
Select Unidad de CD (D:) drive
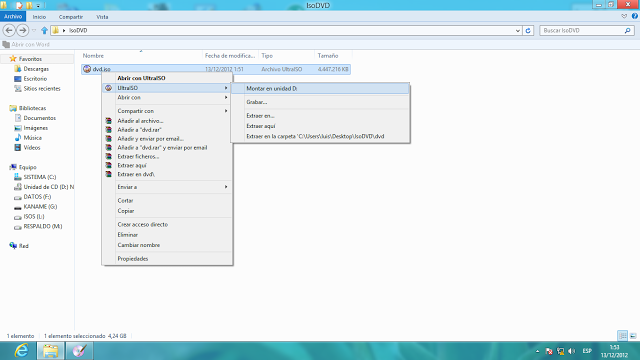pos(49,187)
